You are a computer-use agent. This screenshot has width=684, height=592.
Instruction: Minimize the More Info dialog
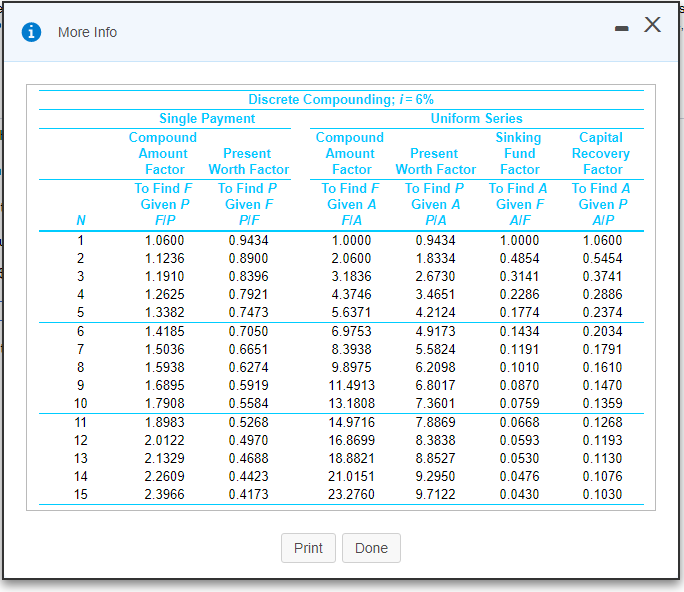pos(622,29)
